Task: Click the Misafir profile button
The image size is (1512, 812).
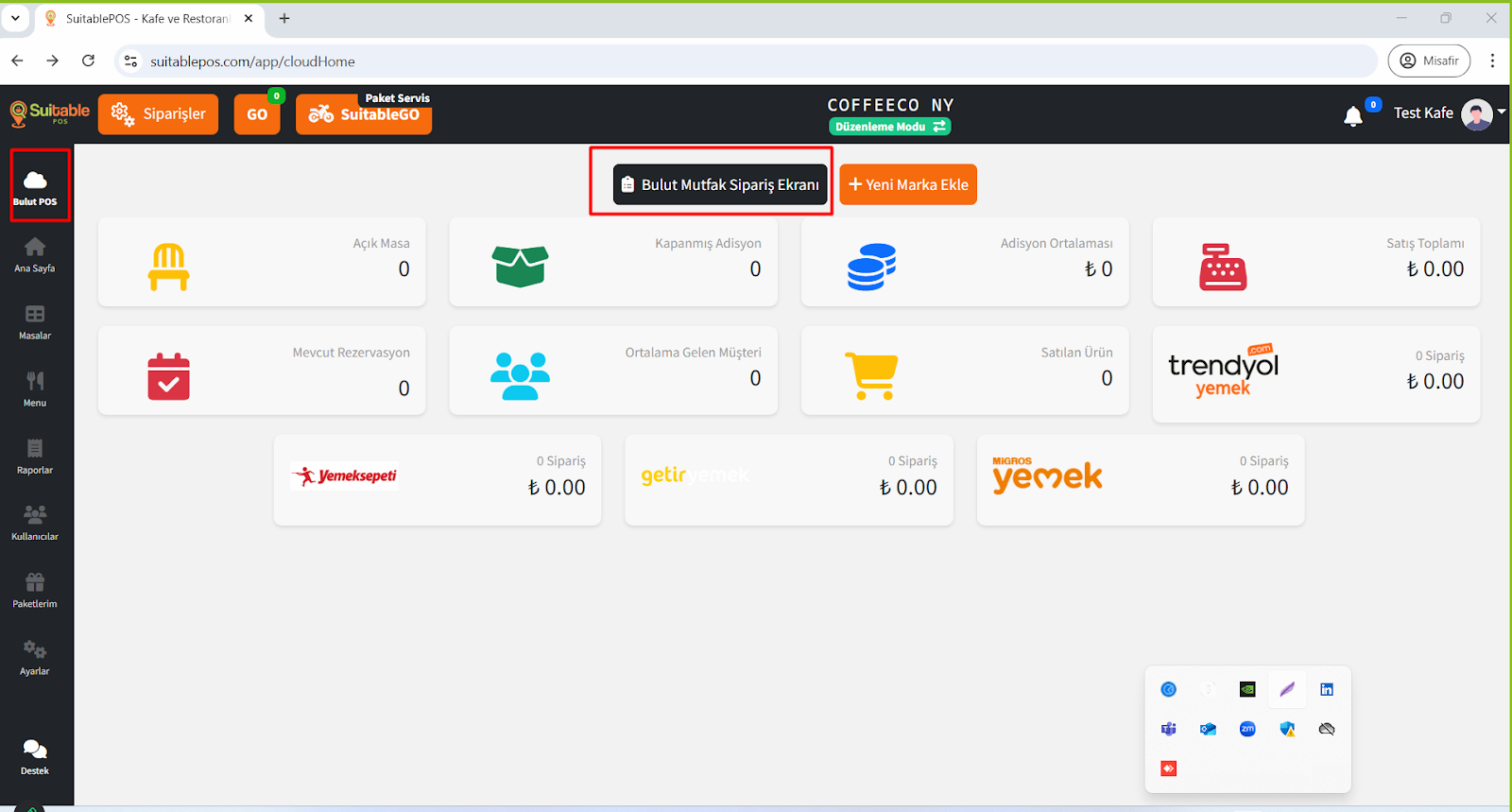Action: 1429,60
